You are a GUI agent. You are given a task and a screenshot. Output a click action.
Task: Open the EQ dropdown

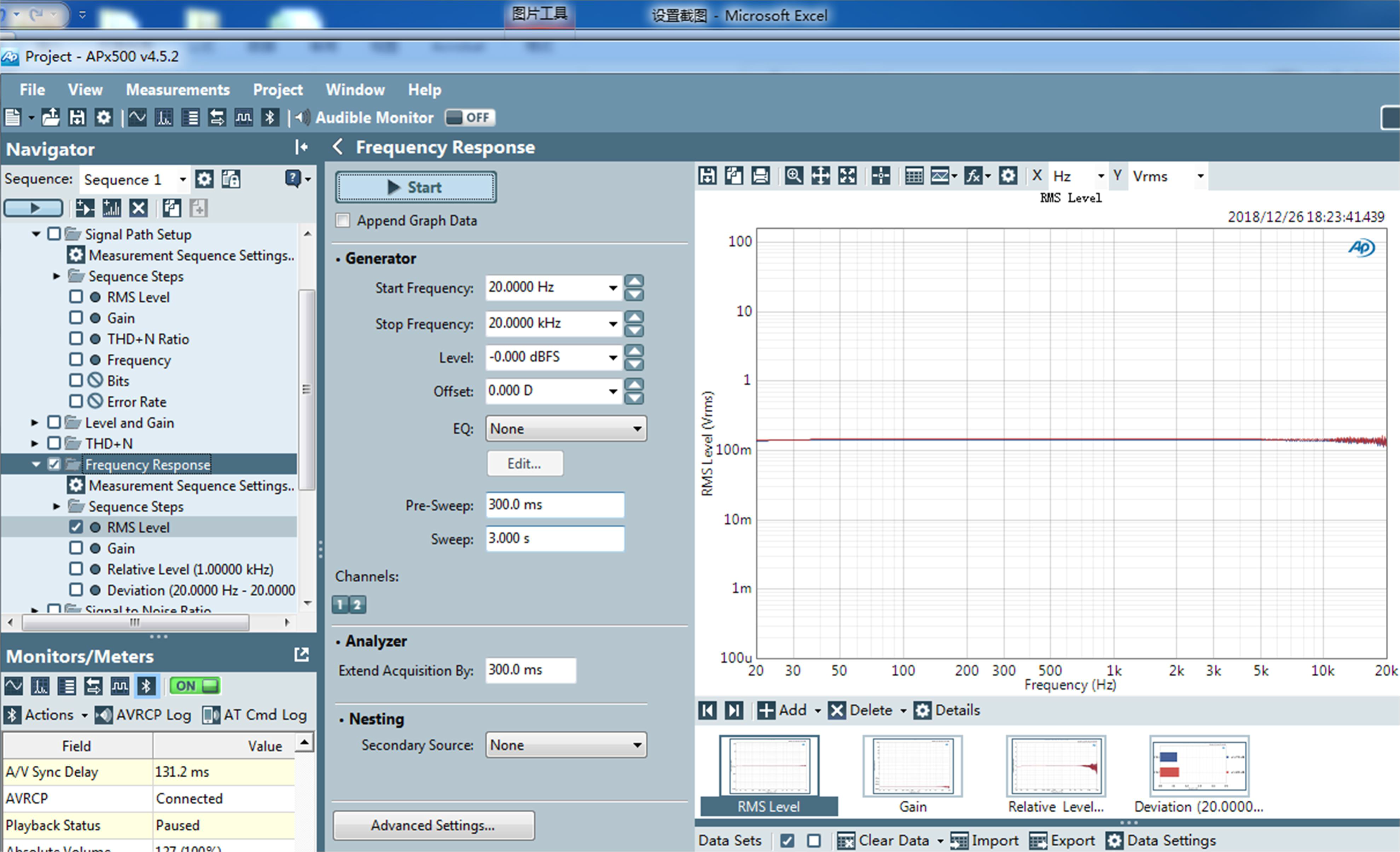(x=566, y=429)
